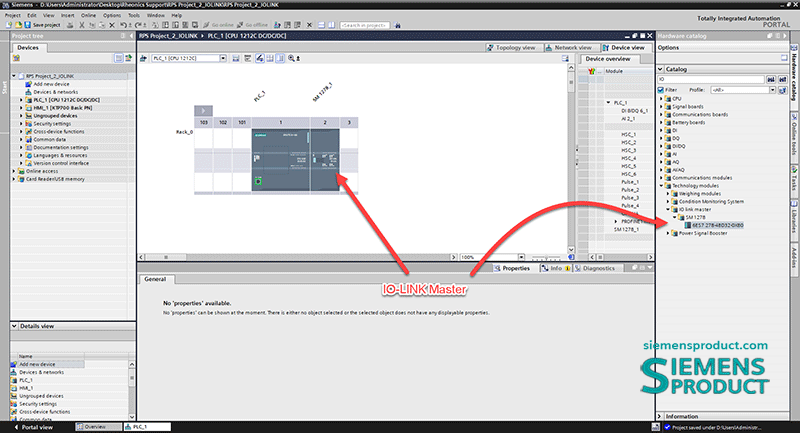Select the General tab in properties
Screen dimensions: 800x433
[155, 279]
